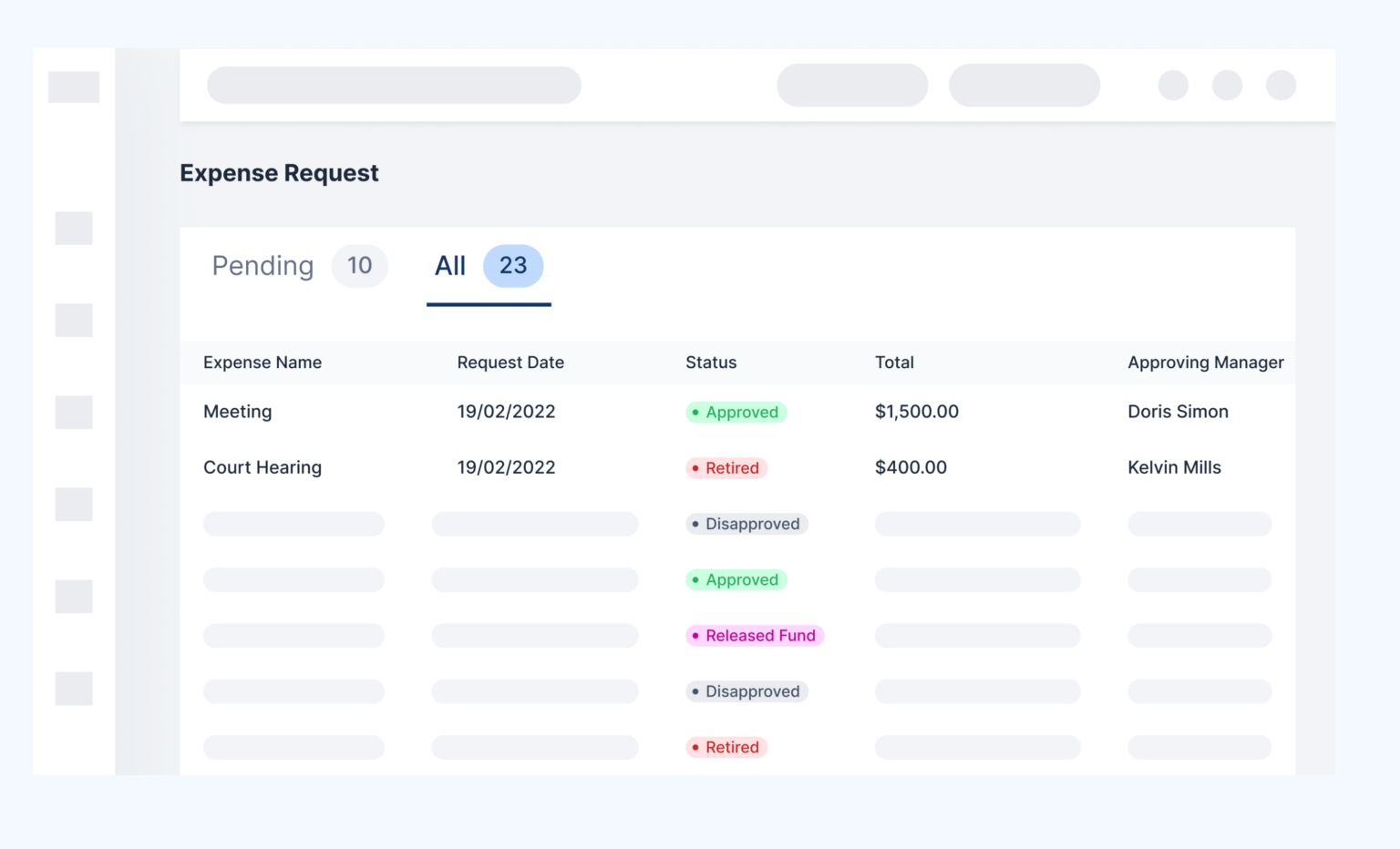This screenshot has height=849, width=1400.
Task: Sort by the Request Date column header
Action: click(x=510, y=363)
